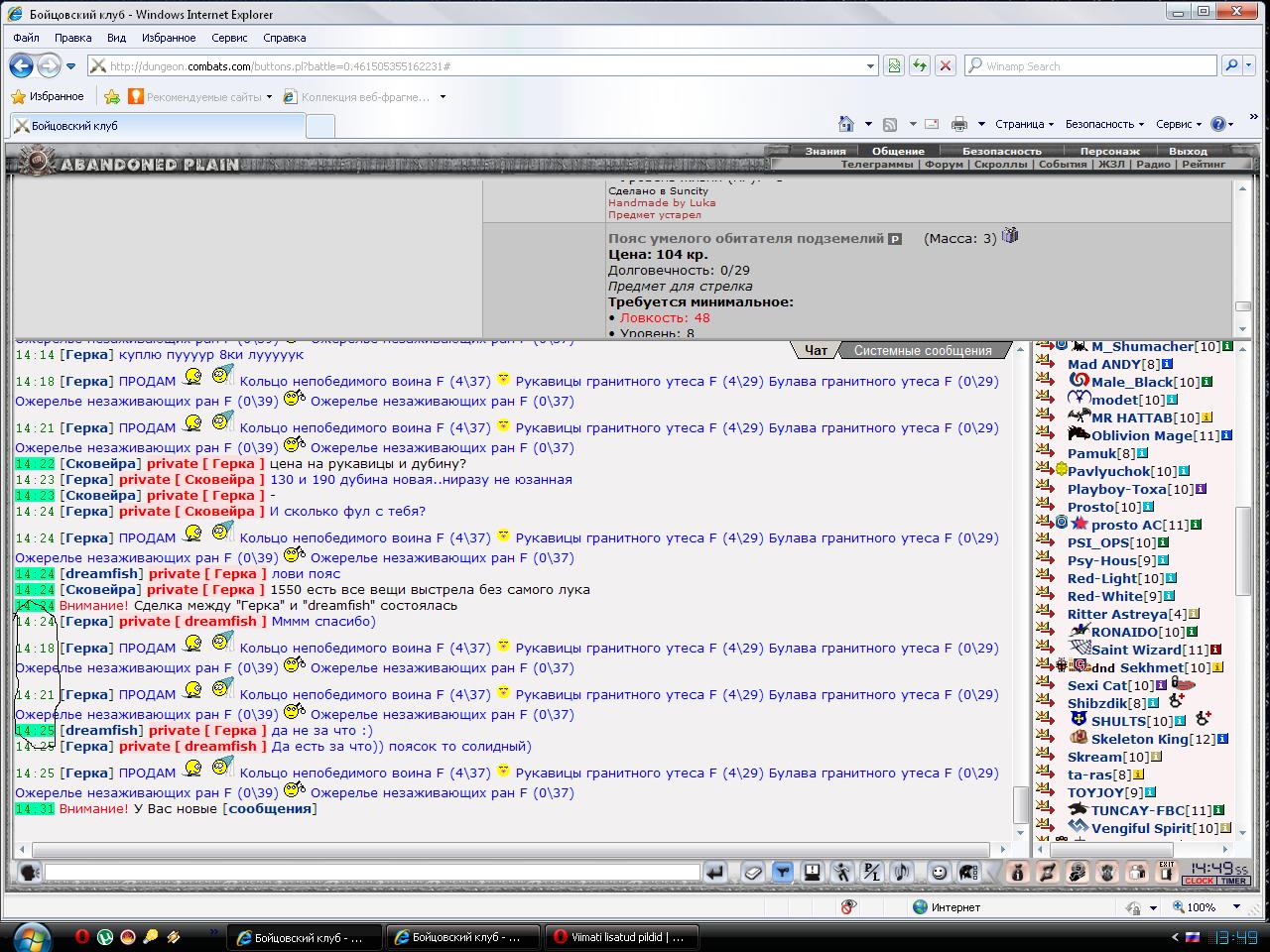This screenshot has width=1270, height=952.
Task: Click the P/L translit icon
Action: click(871, 873)
